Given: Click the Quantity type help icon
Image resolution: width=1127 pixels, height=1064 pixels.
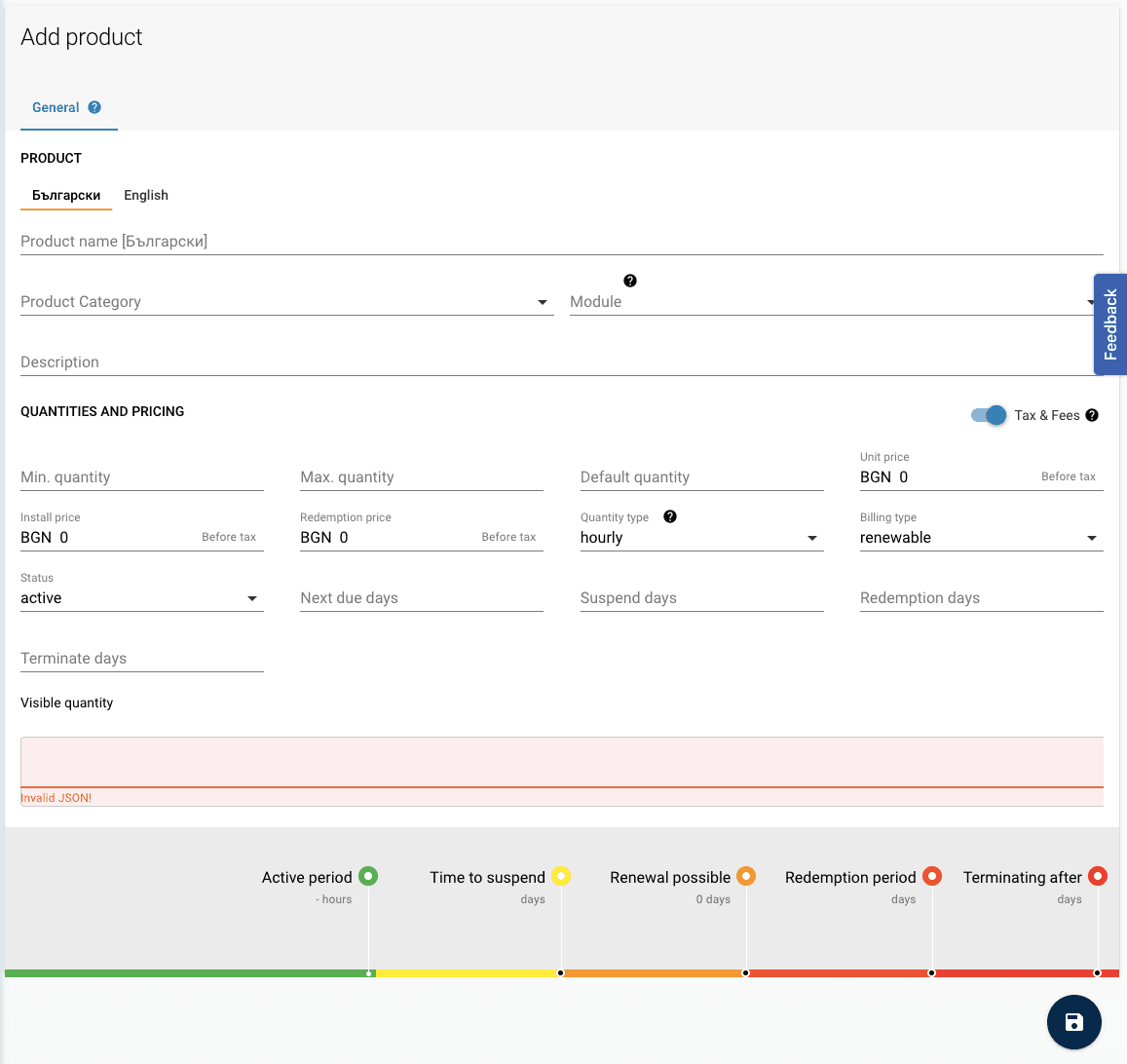Looking at the screenshot, I should (670, 516).
